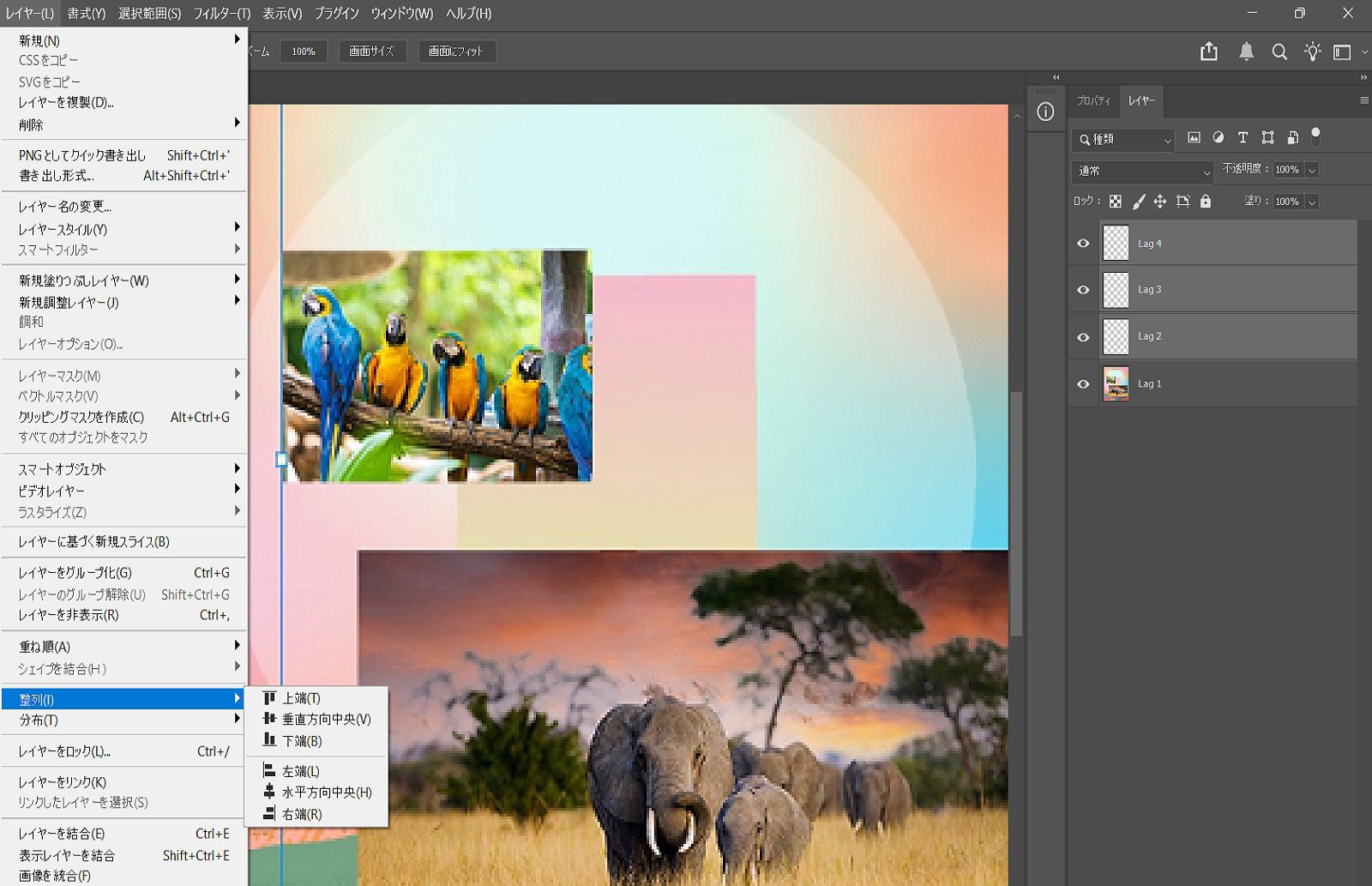The image size is (1372, 886).
Task: Select the Lag 4 layer thumbnail
Action: pyautogui.click(x=1116, y=244)
